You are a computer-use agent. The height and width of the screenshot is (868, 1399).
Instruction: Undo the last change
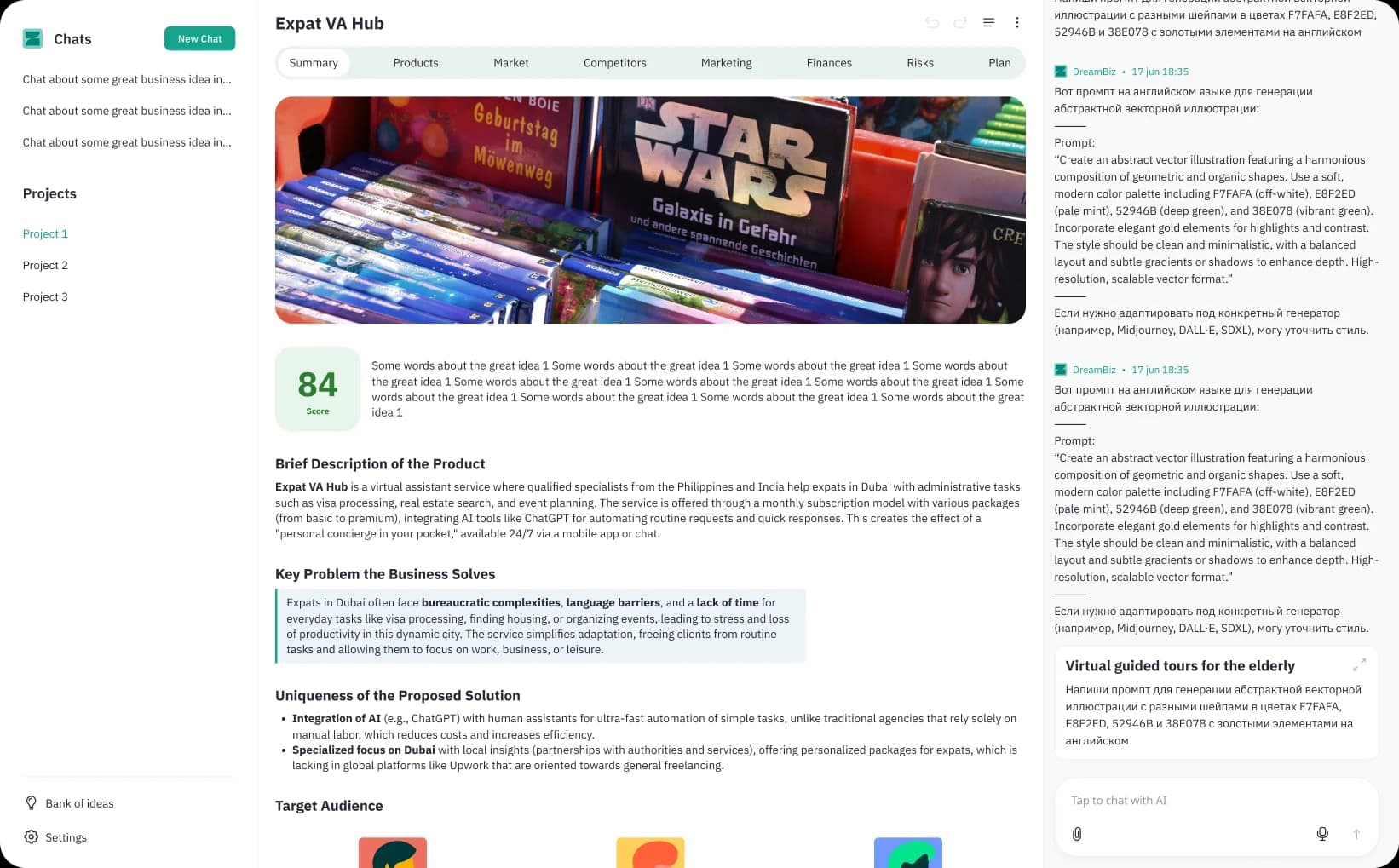point(932,23)
